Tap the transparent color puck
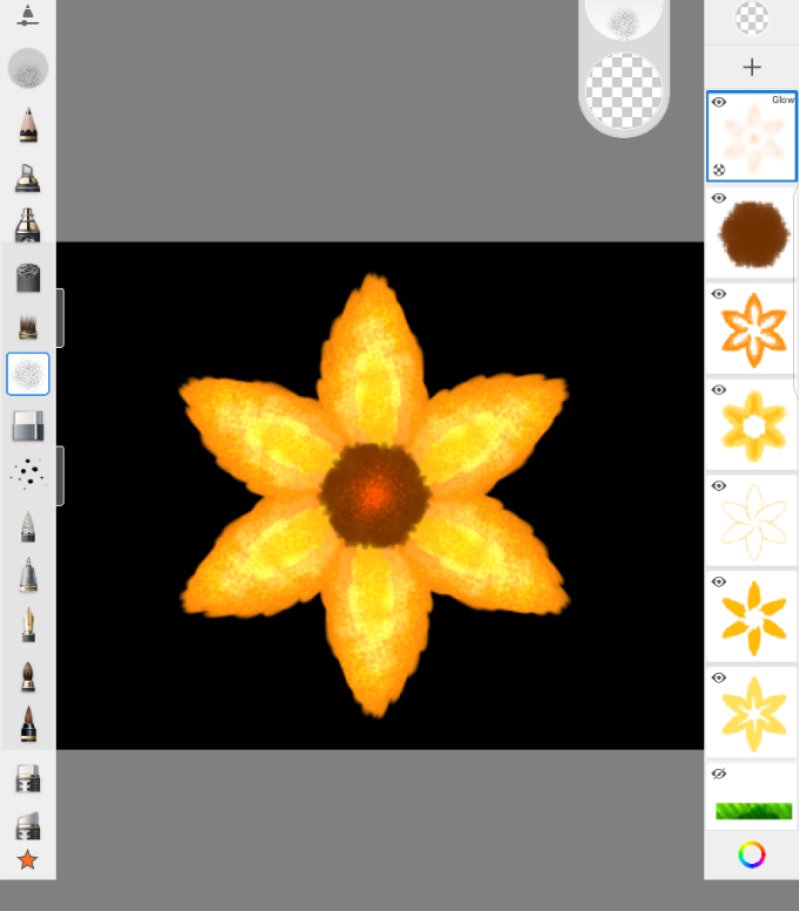 click(624, 91)
